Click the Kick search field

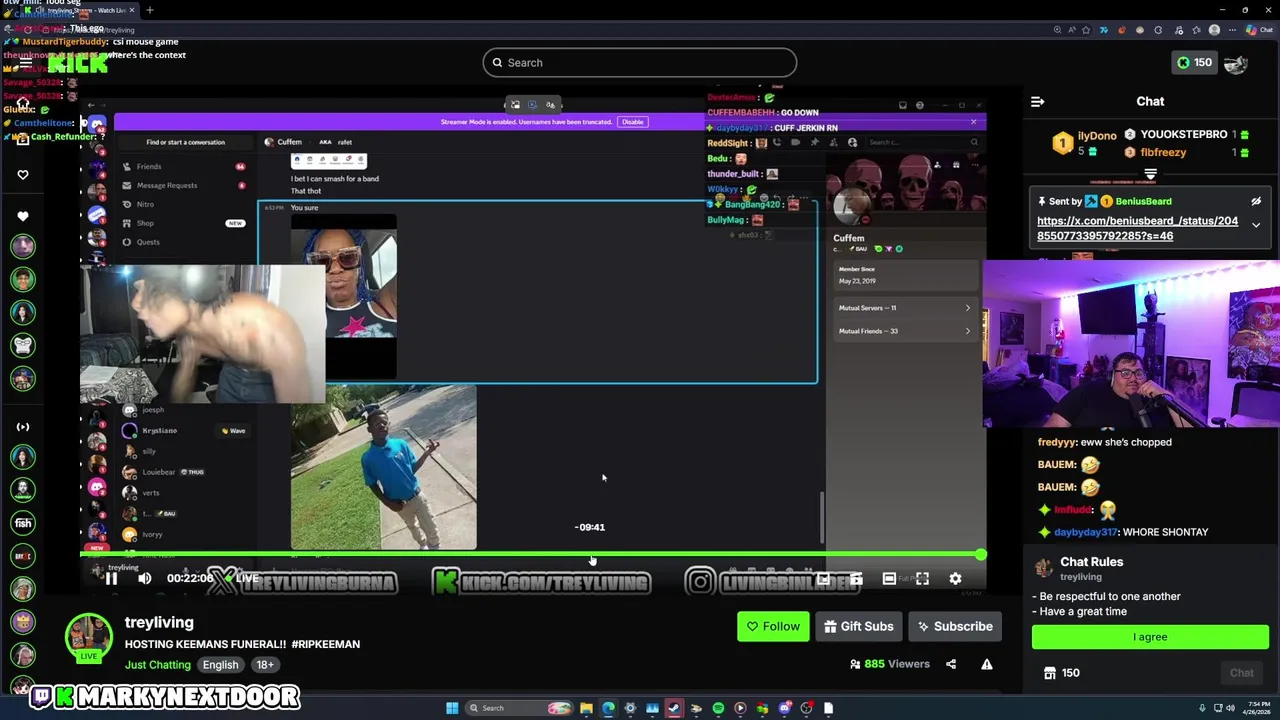coord(640,62)
